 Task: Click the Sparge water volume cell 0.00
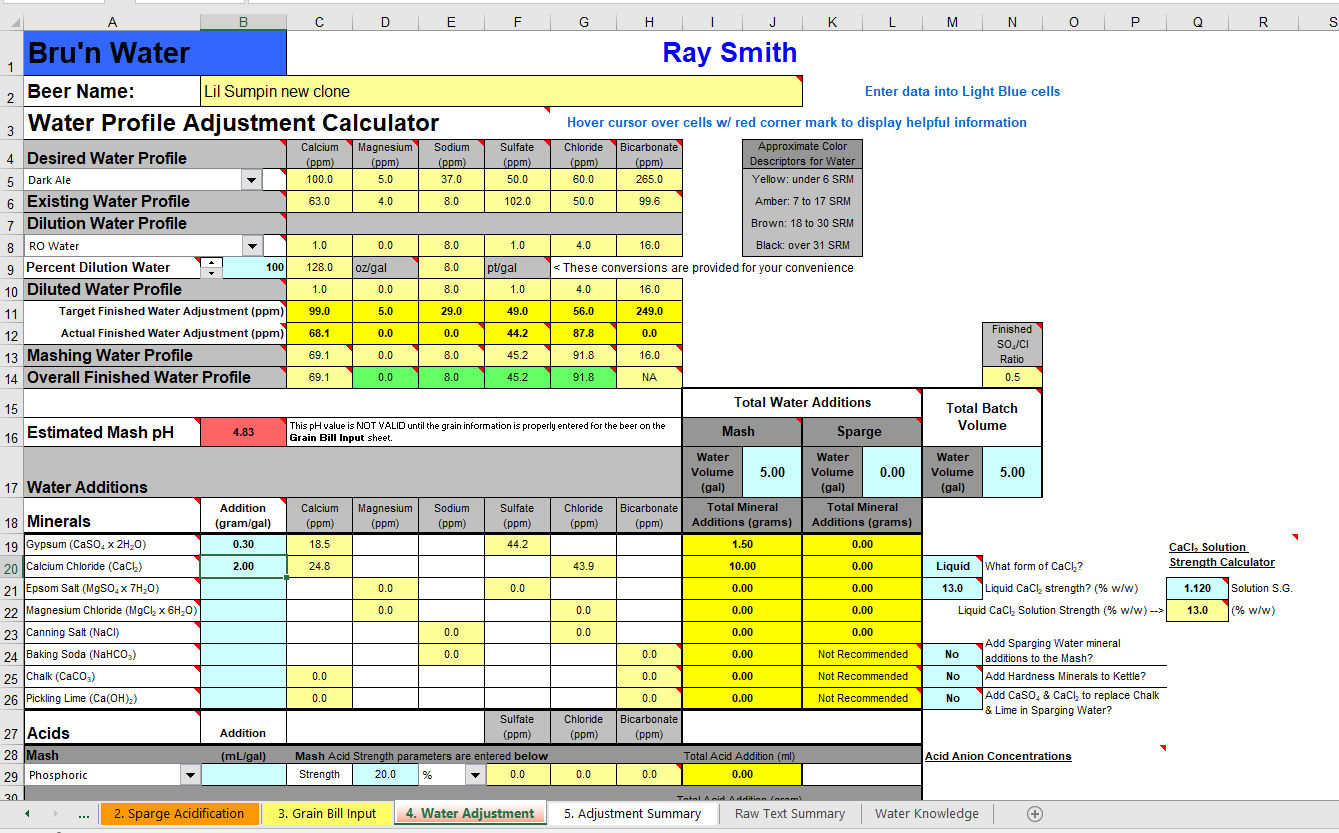[x=892, y=472]
